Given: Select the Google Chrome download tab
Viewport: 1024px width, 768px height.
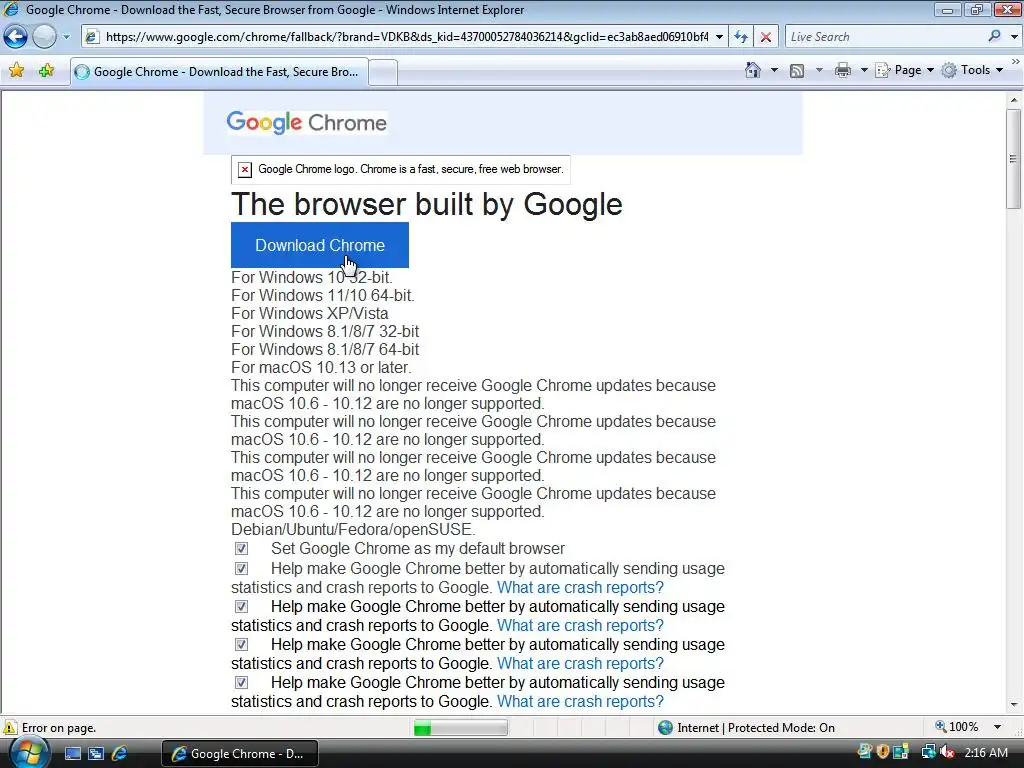Looking at the screenshot, I should click(x=219, y=72).
